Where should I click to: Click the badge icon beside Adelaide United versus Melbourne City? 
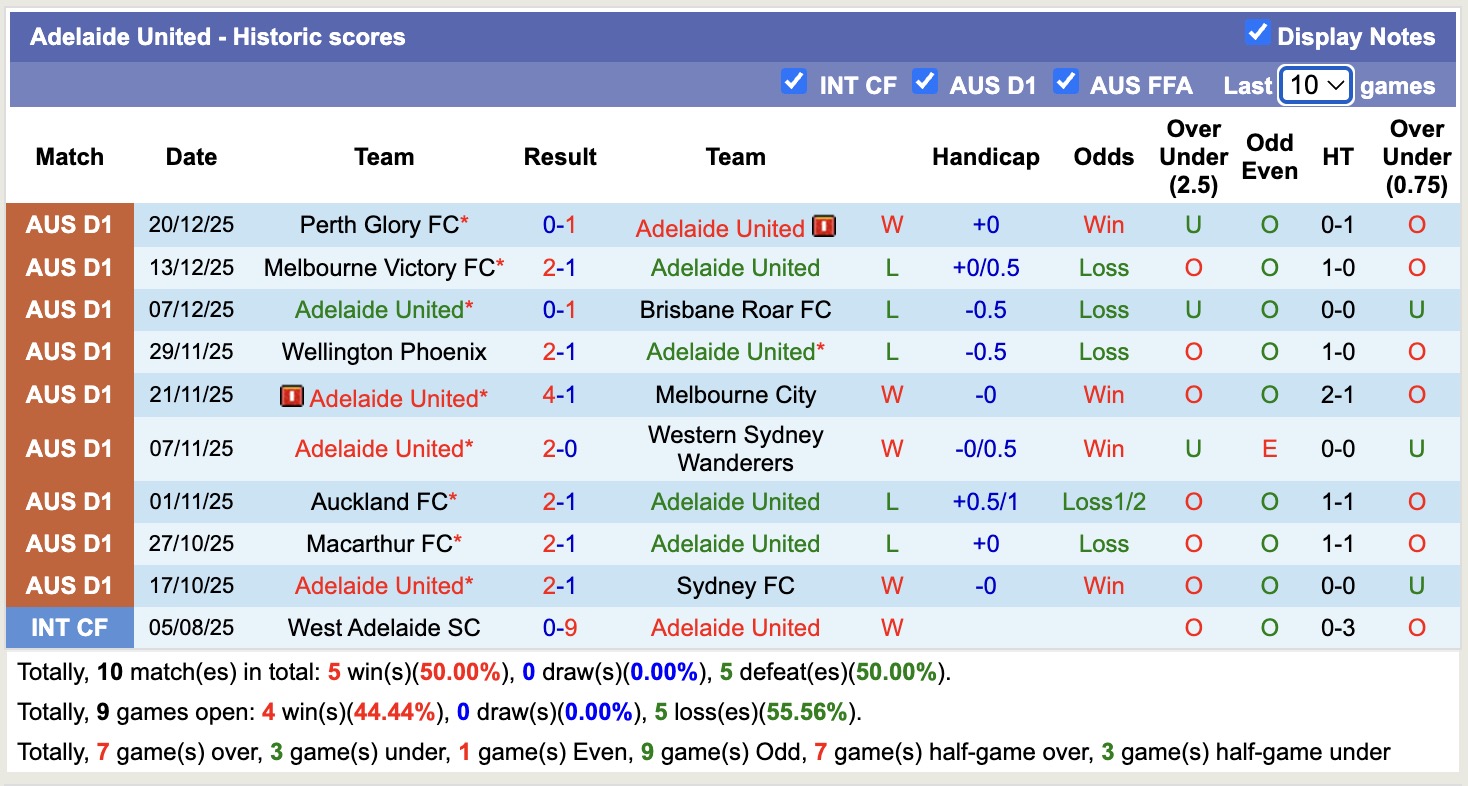tap(293, 395)
